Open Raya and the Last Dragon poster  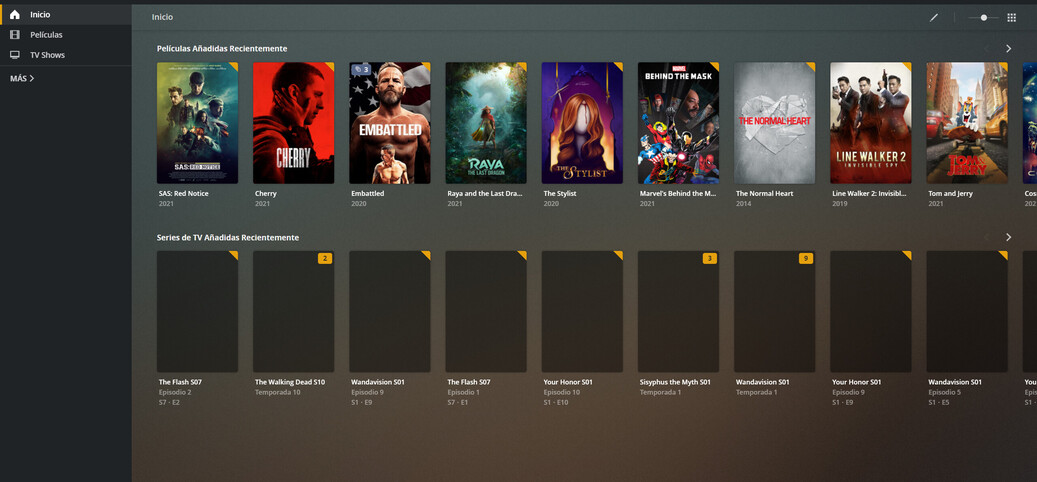pyautogui.click(x=486, y=123)
